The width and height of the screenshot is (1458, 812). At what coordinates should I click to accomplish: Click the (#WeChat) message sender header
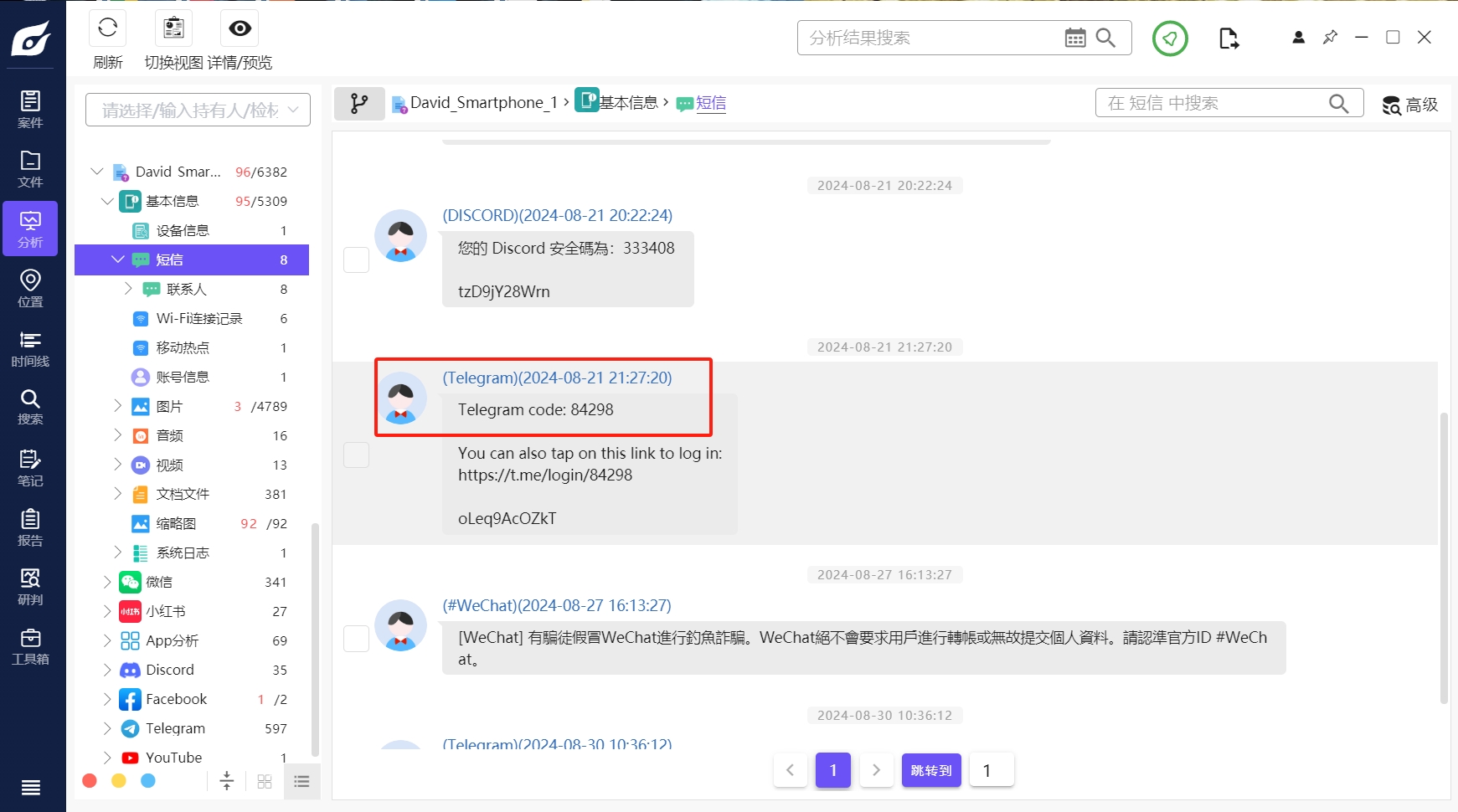point(557,605)
